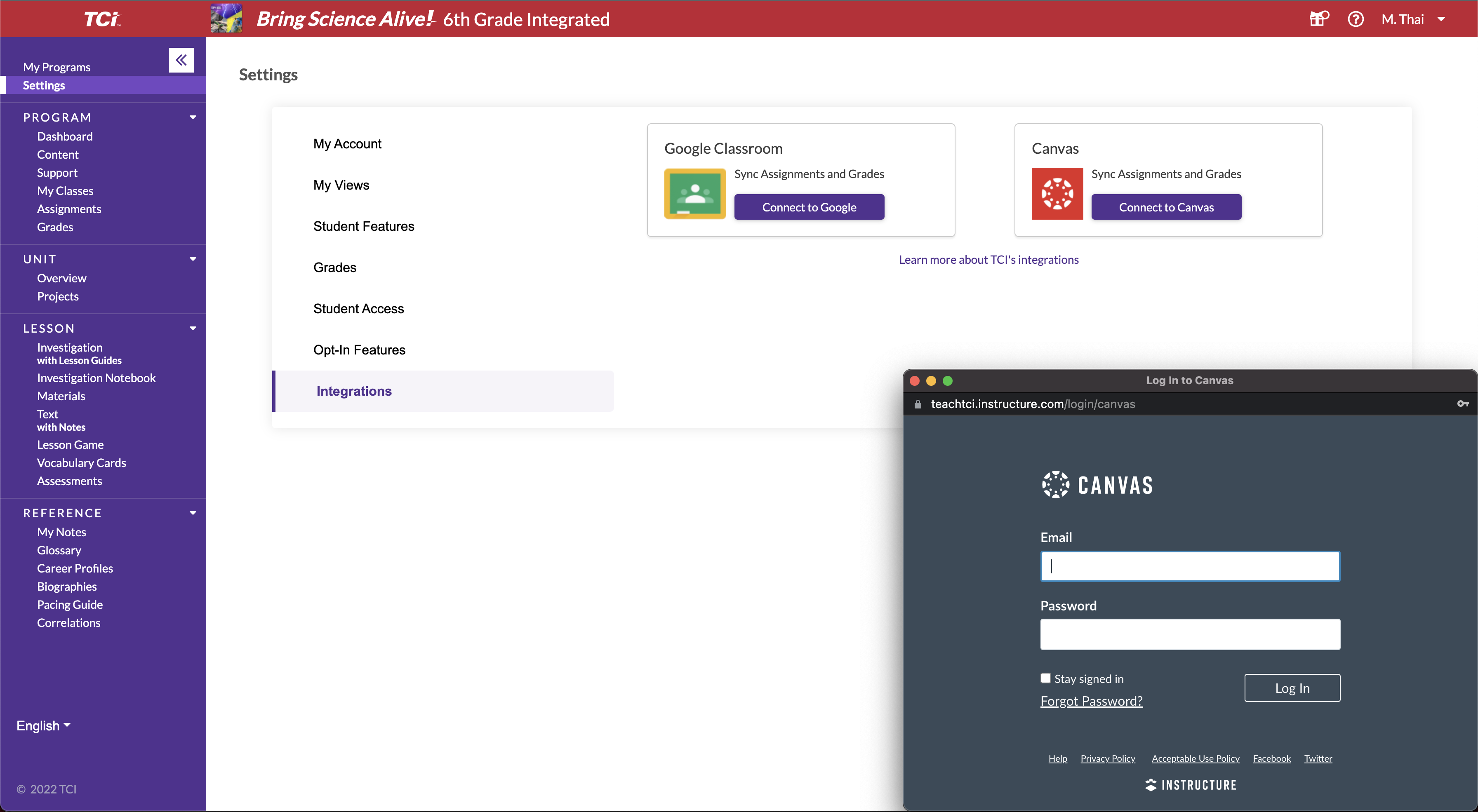Click the key icon in Canvas address bar
Image resolution: width=1478 pixels, height=812 pixels.
[x=1462, y=404]
